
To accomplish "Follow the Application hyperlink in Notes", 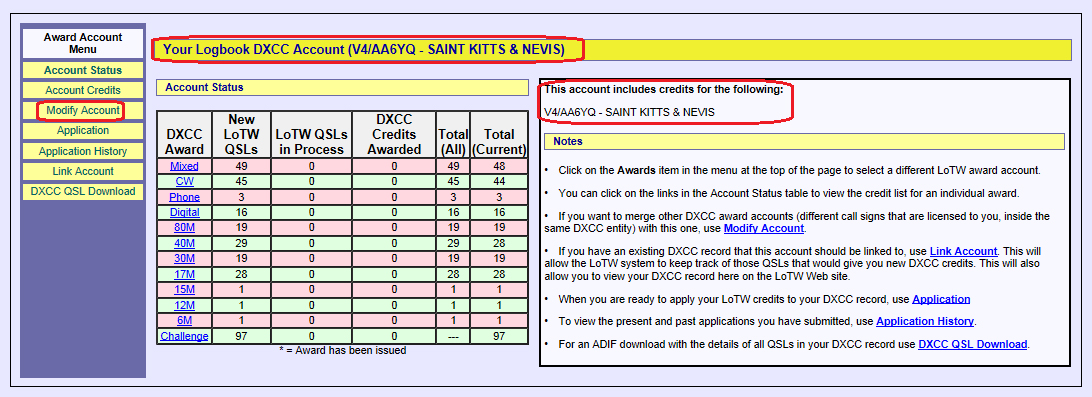I will click(x=941, y=299).
